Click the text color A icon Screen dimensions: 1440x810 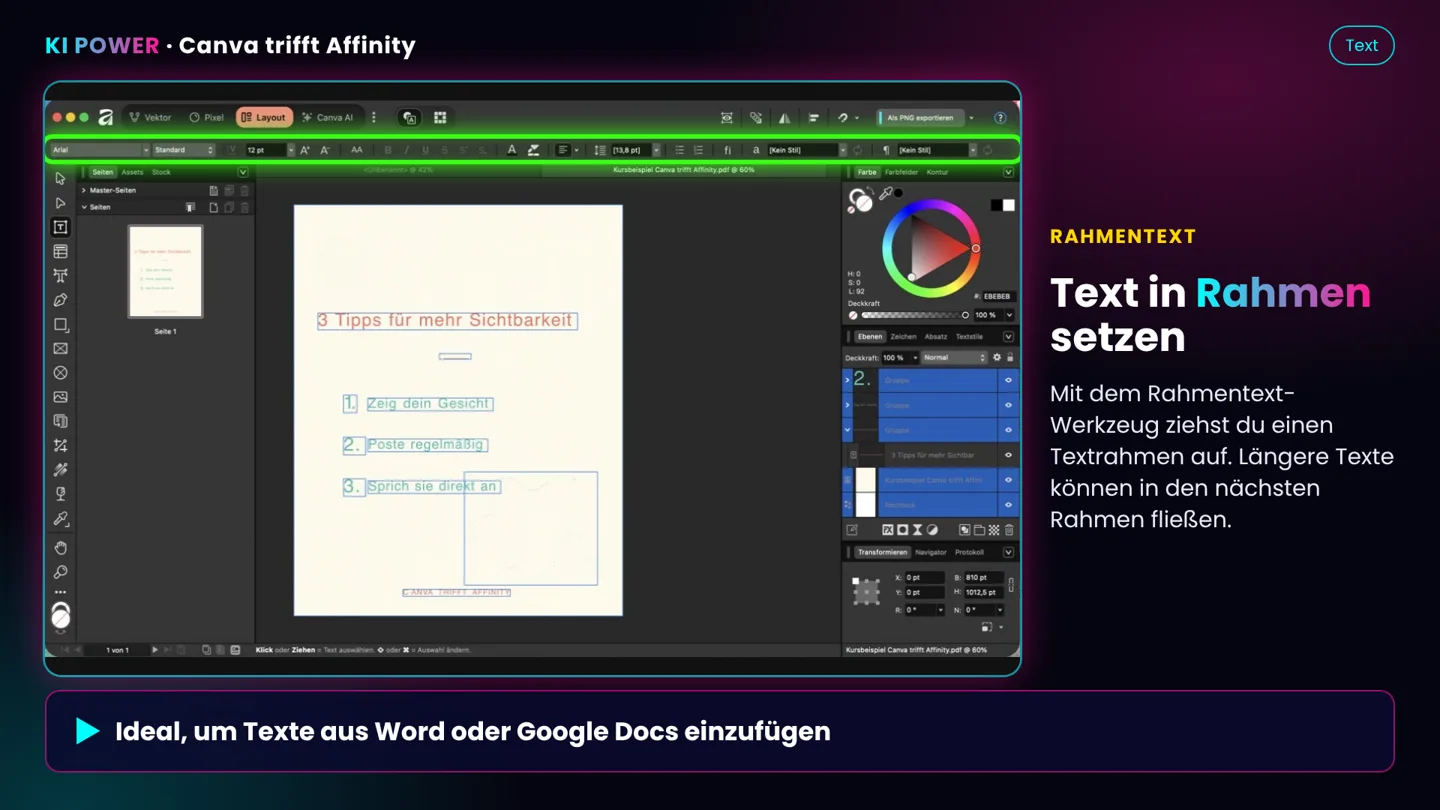[511, 150]
